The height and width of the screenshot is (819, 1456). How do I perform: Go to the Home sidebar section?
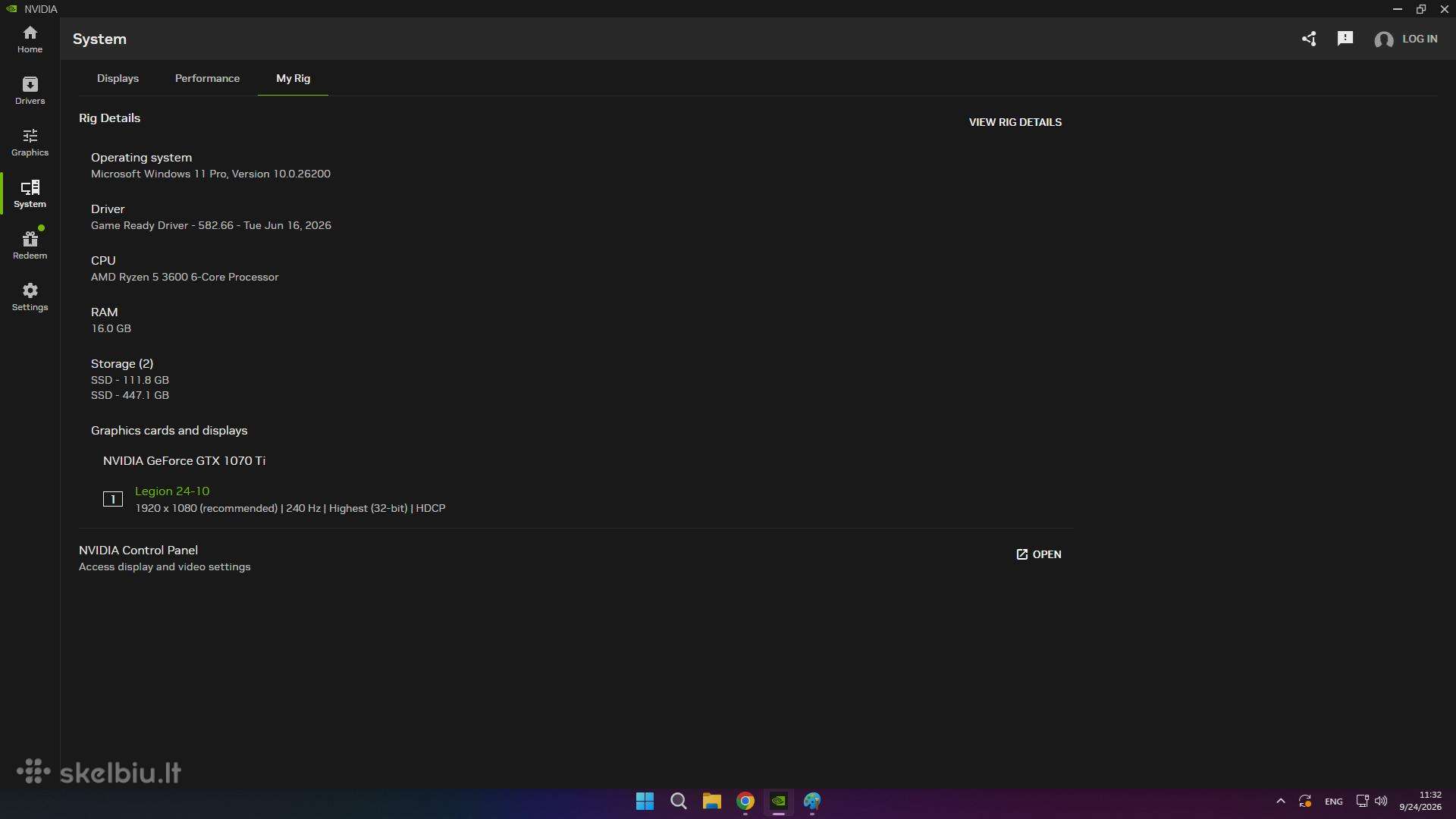(30, 39)
